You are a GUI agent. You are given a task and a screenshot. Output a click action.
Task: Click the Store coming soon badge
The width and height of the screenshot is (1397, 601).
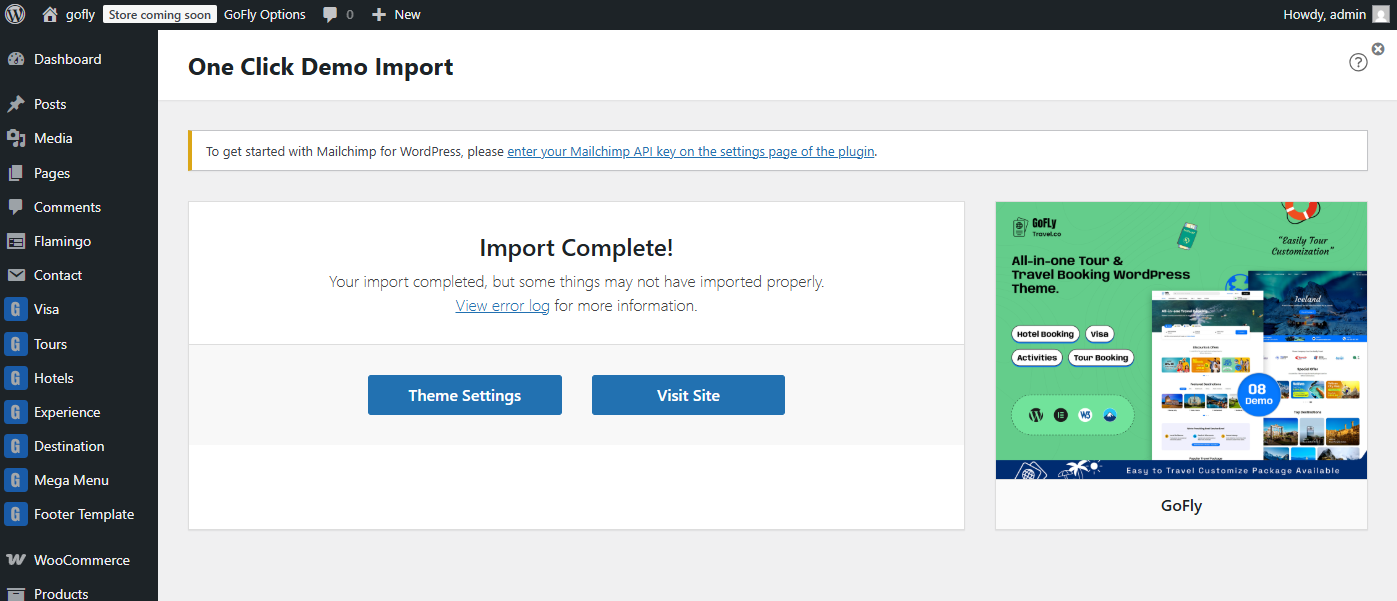[159, 14]
